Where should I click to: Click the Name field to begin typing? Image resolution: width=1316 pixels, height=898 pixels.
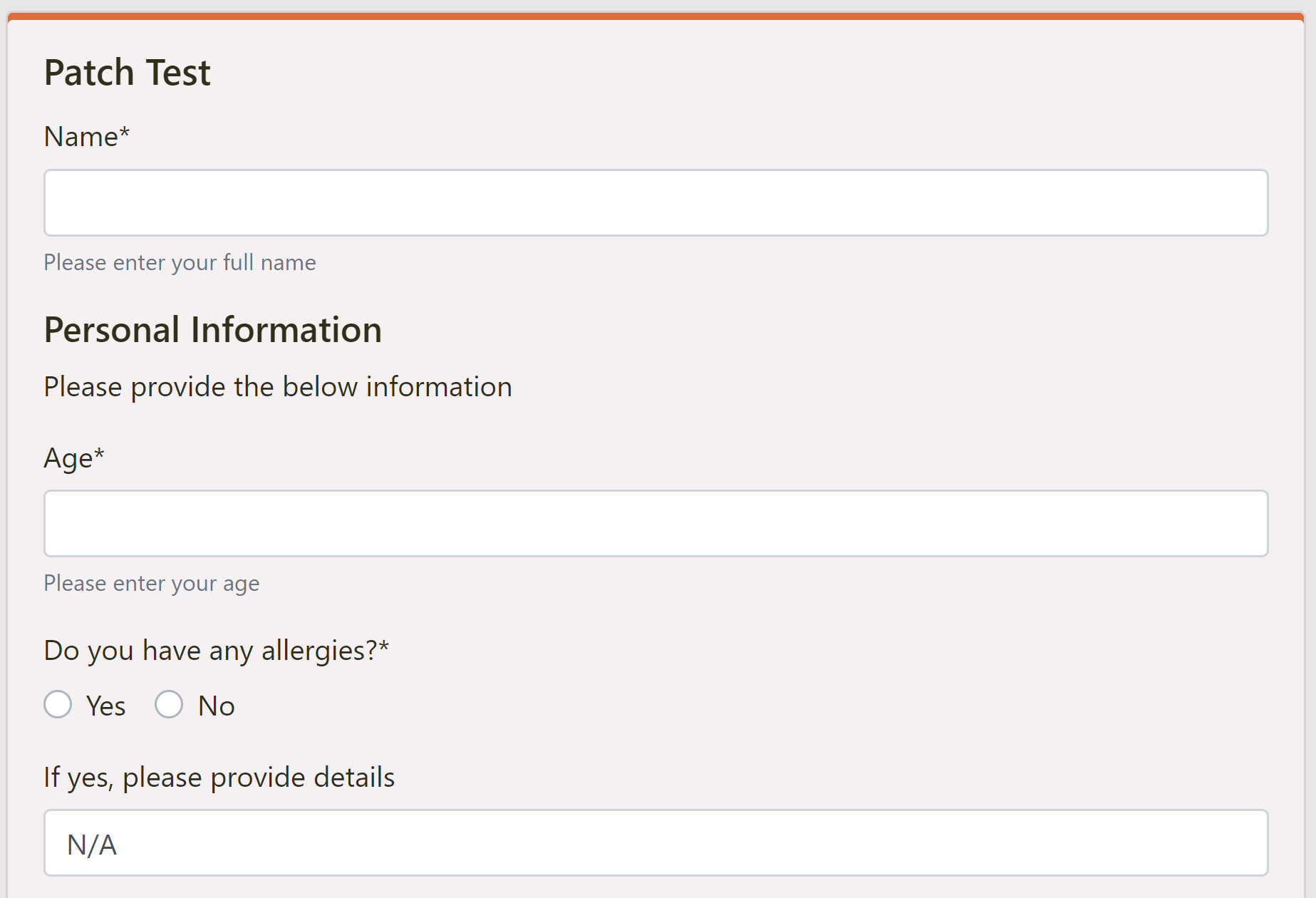(x=656, y=202)
